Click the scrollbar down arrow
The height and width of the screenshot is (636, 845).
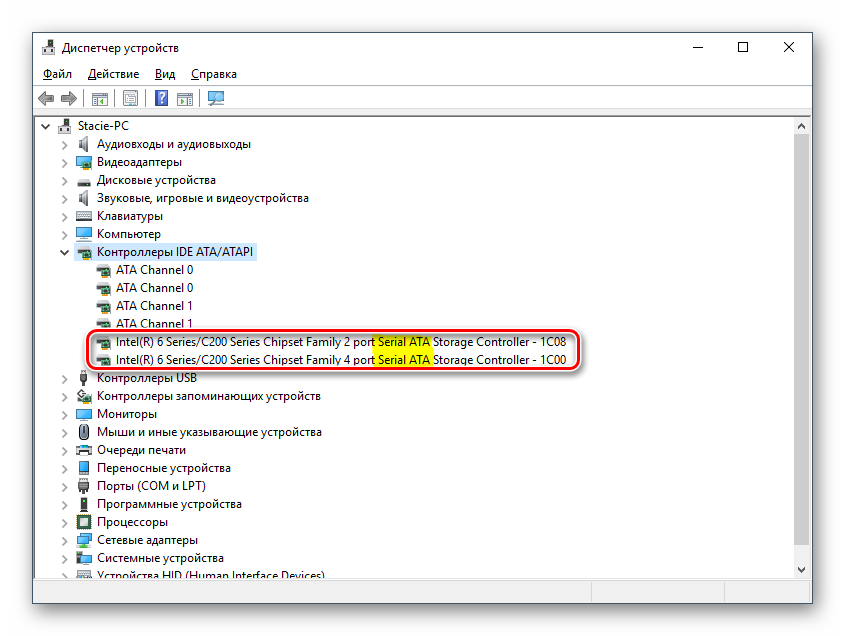[801, 569]
